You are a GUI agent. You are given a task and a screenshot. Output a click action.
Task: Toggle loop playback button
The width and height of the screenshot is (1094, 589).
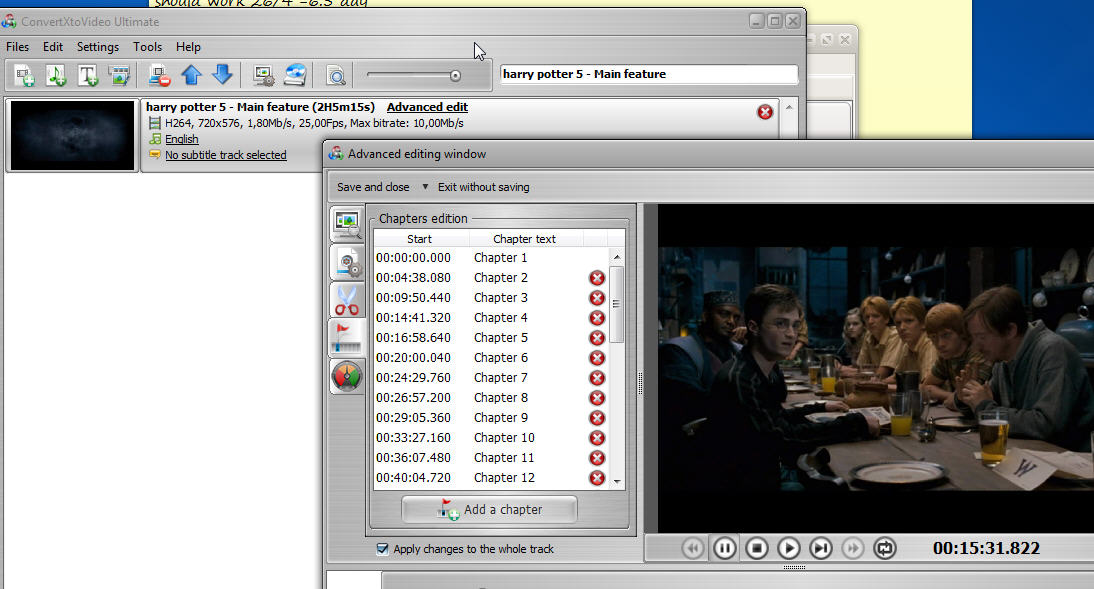click(885, 549)
